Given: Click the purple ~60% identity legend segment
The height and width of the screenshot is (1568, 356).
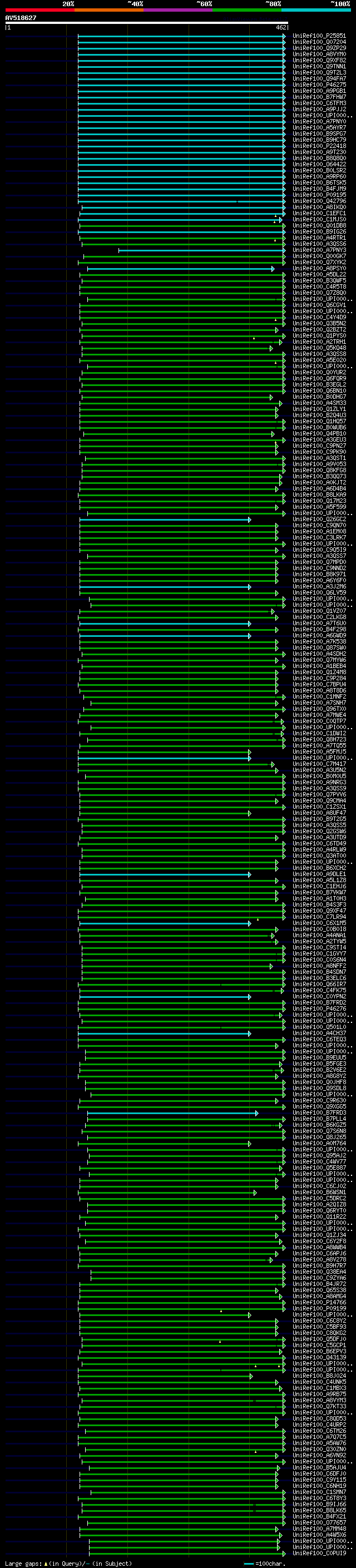Looking at the screenshot, I should pos(179,11).
